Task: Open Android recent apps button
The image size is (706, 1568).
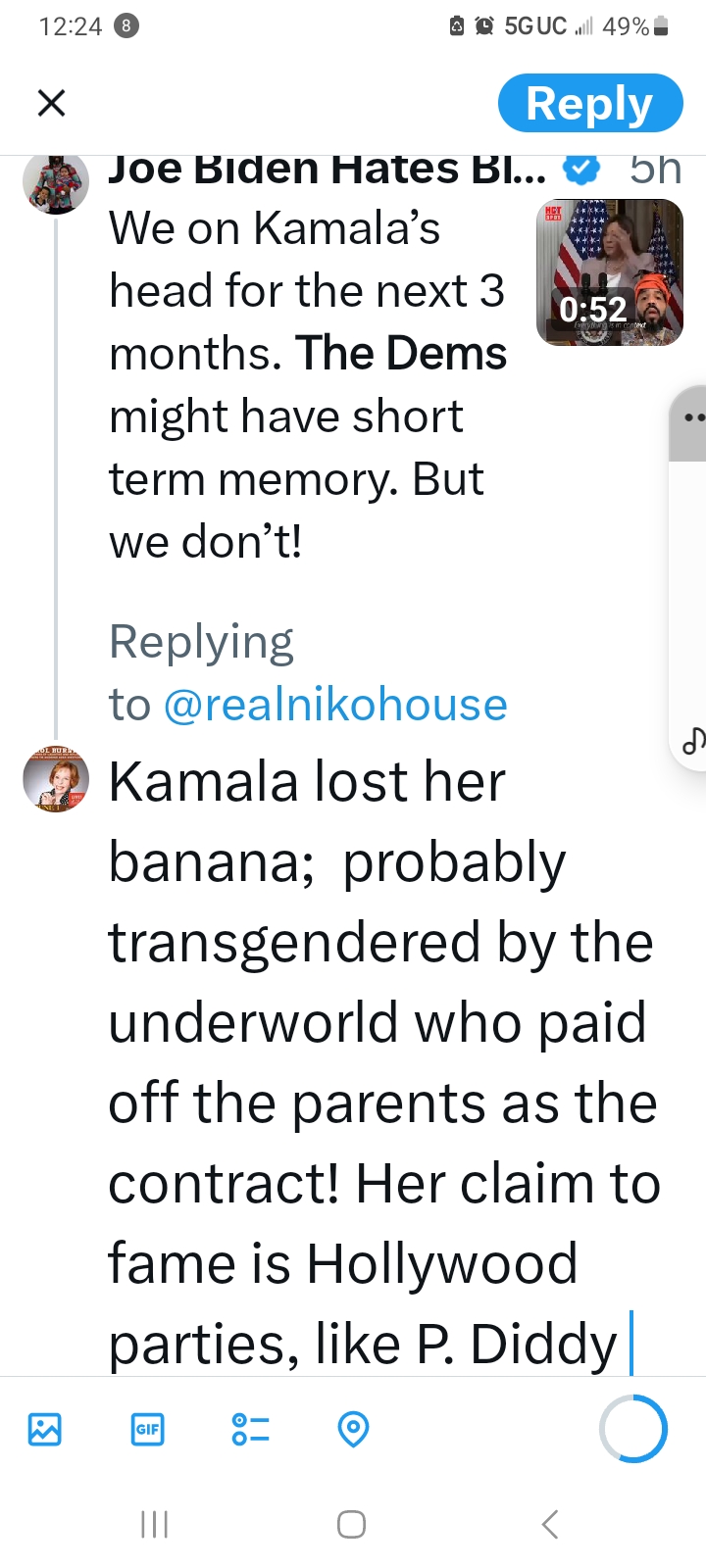Action: point(155,1524)
